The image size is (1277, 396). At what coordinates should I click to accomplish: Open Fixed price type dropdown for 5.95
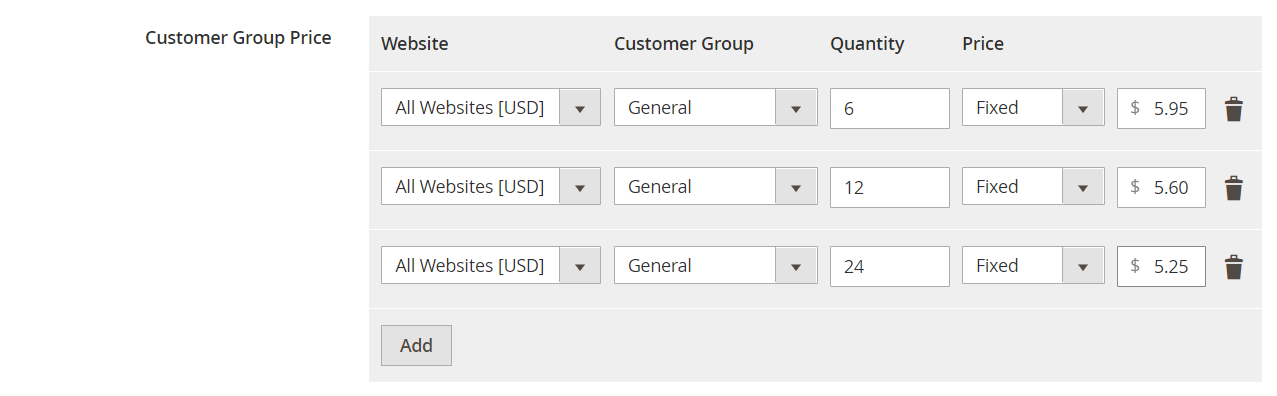coord(1033,107)
